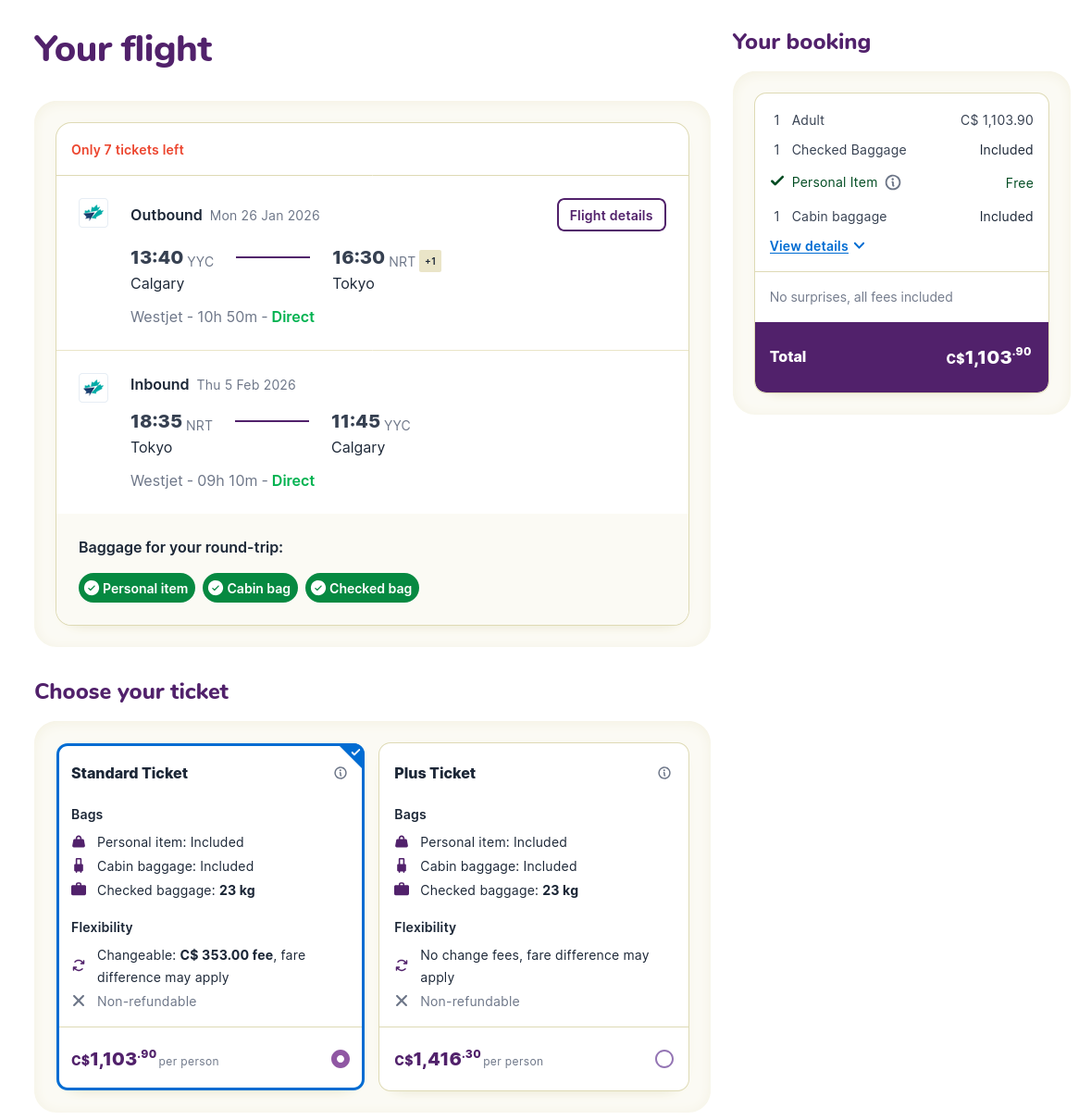Click the WestJet logo beside Outbound flight
This screenshot has height=1120, width=1091.
coord(93,212)
